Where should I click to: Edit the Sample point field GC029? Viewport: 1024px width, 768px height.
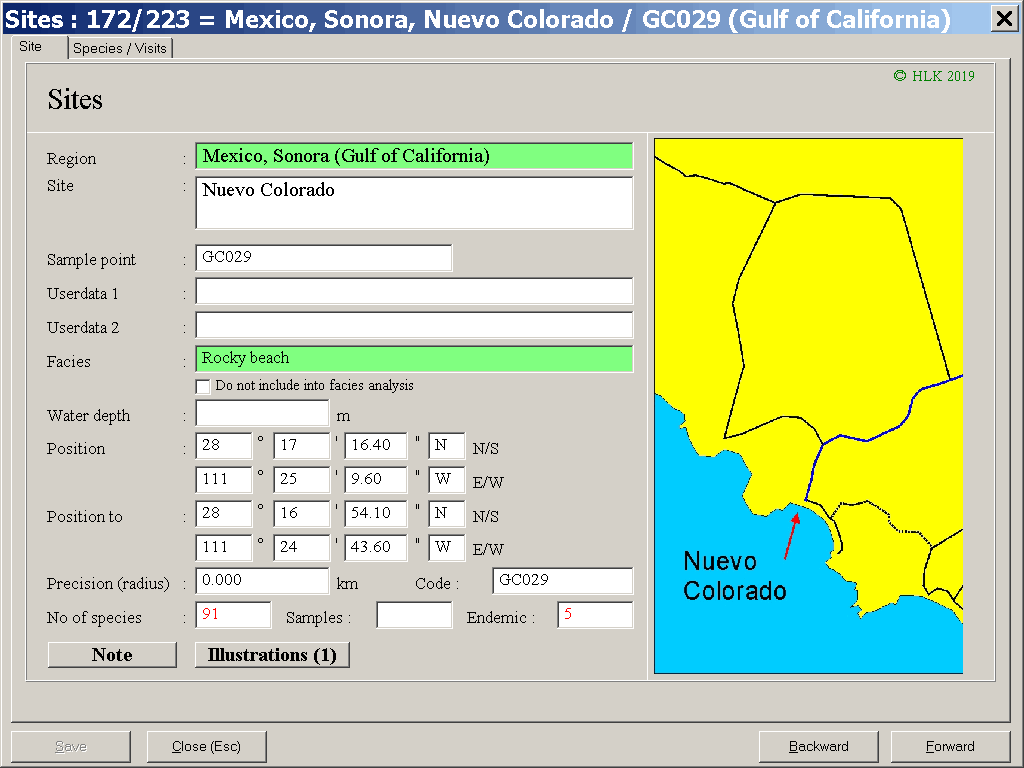point(323,258)
